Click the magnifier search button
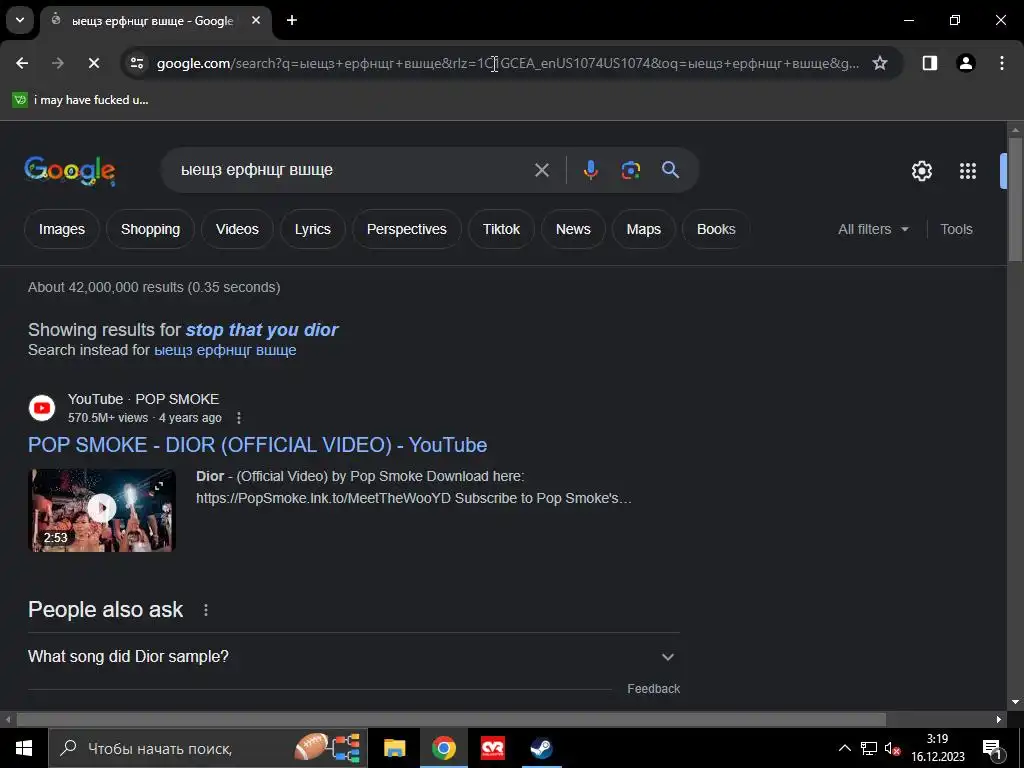Viewport: 1024px width, 768px height. click(x=671, y=170)
